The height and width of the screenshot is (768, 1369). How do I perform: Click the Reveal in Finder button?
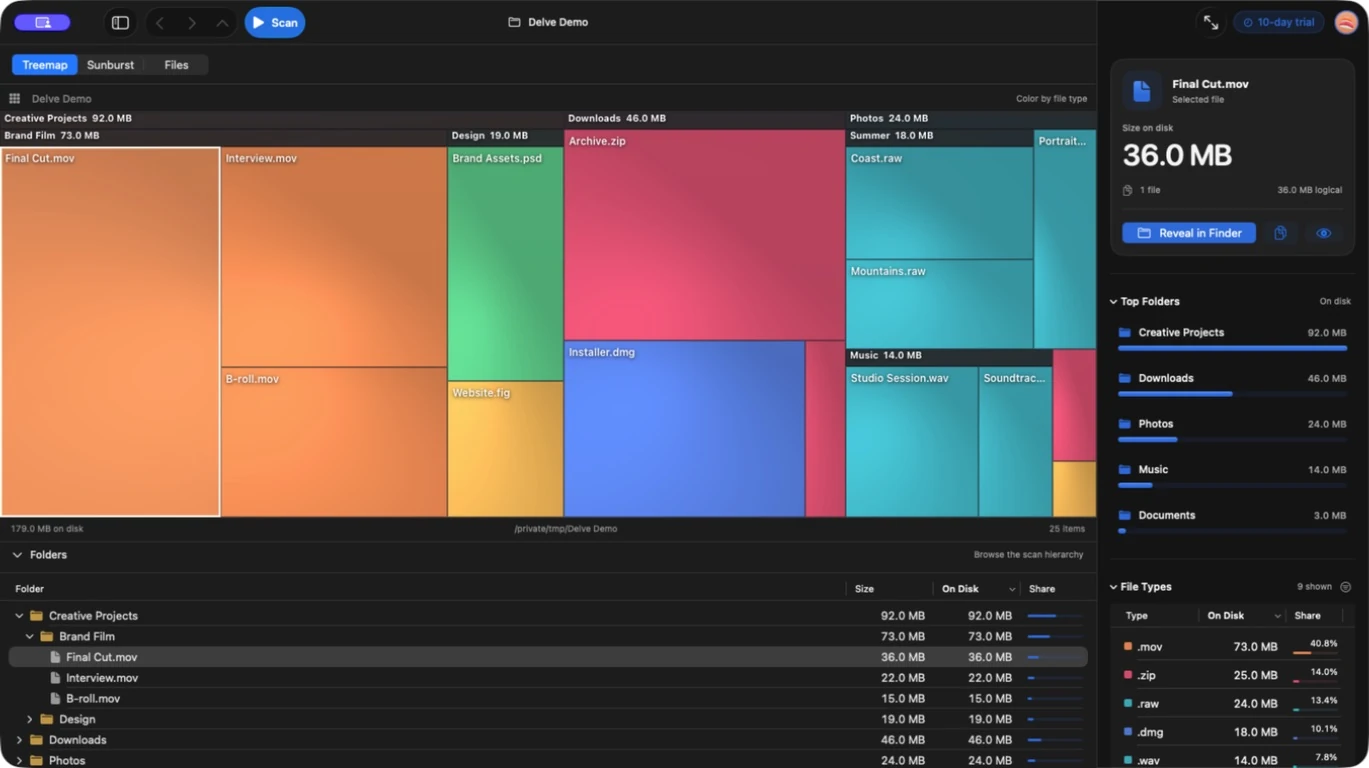(1189, 233)
